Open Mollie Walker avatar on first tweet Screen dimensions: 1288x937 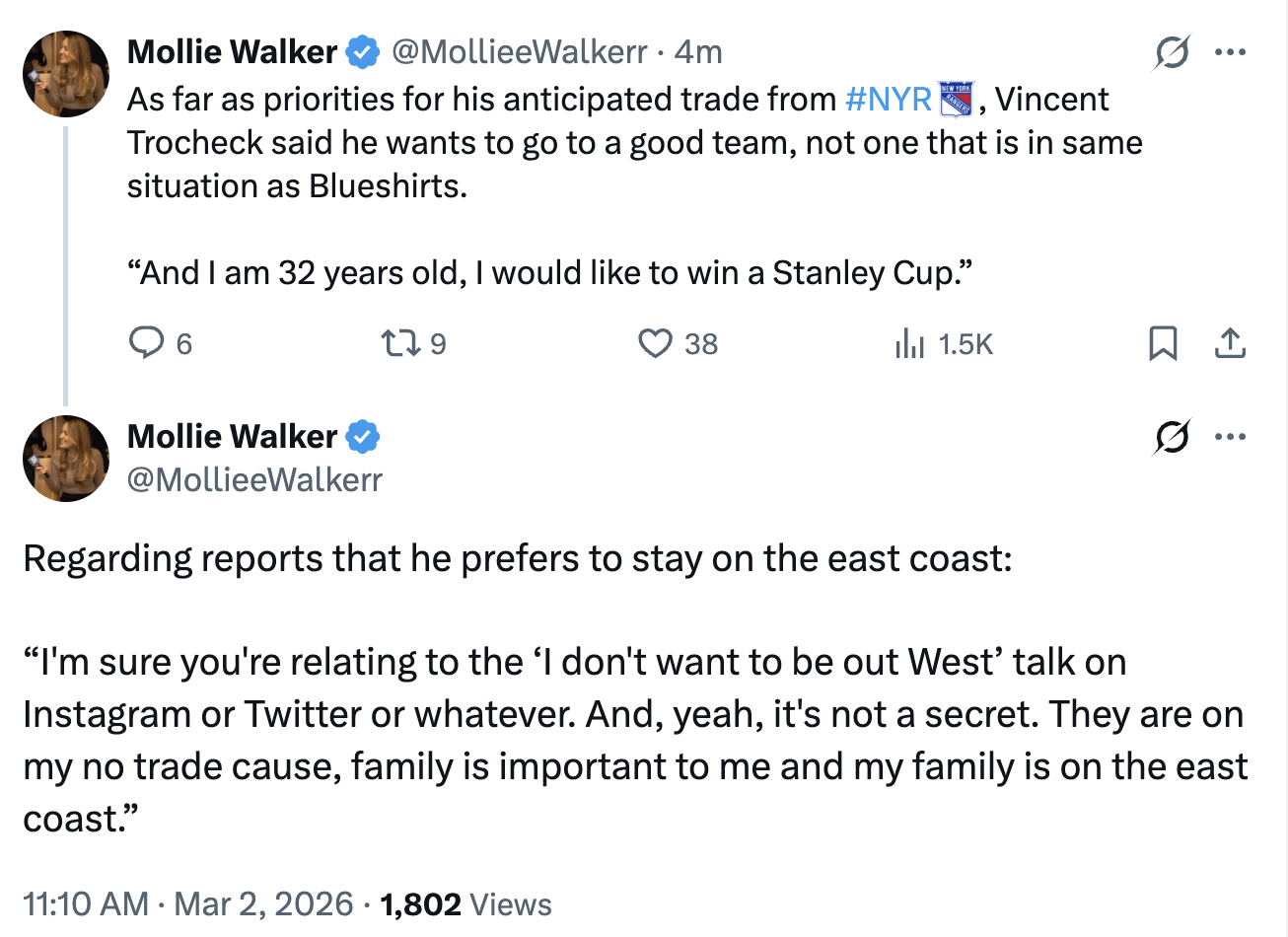coord(66,74)
